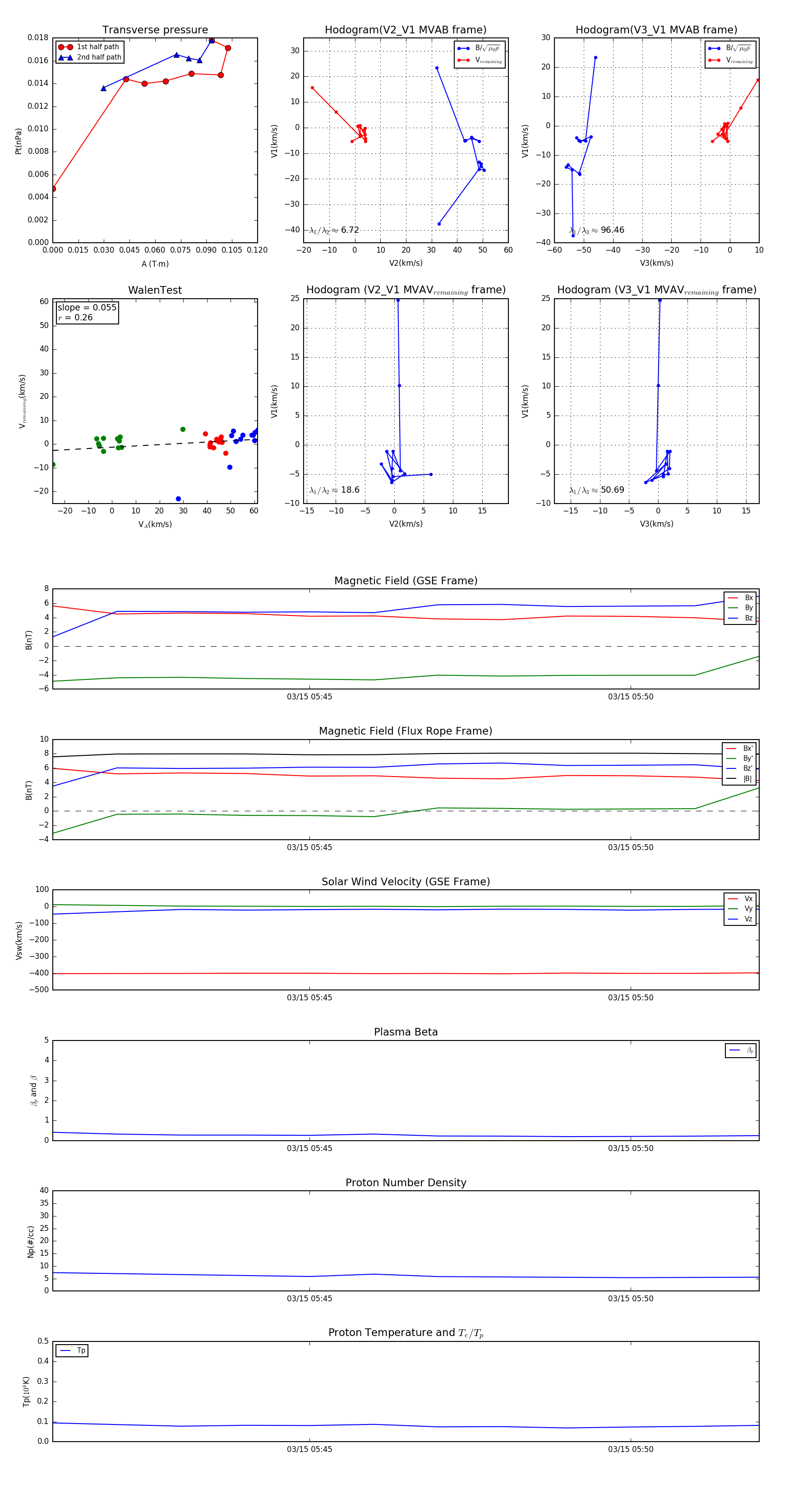The width and height of the screenshot is (812, 1489).
Task: Select 'Vremaining' legend entry in V3_V1 MVAB hodogram
Action: [x=730, y=60]
